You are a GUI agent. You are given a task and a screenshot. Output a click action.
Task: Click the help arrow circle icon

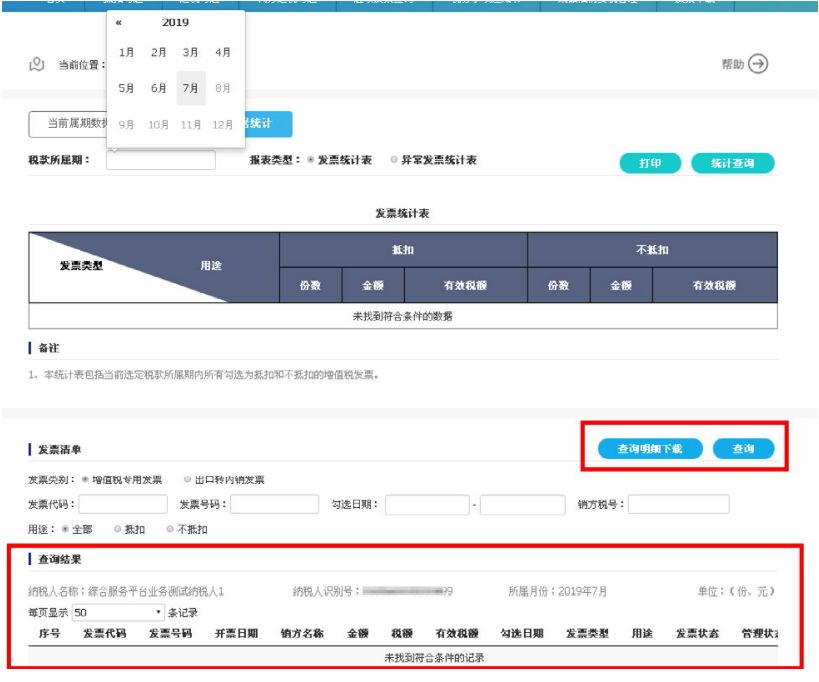tap(758, 64)
